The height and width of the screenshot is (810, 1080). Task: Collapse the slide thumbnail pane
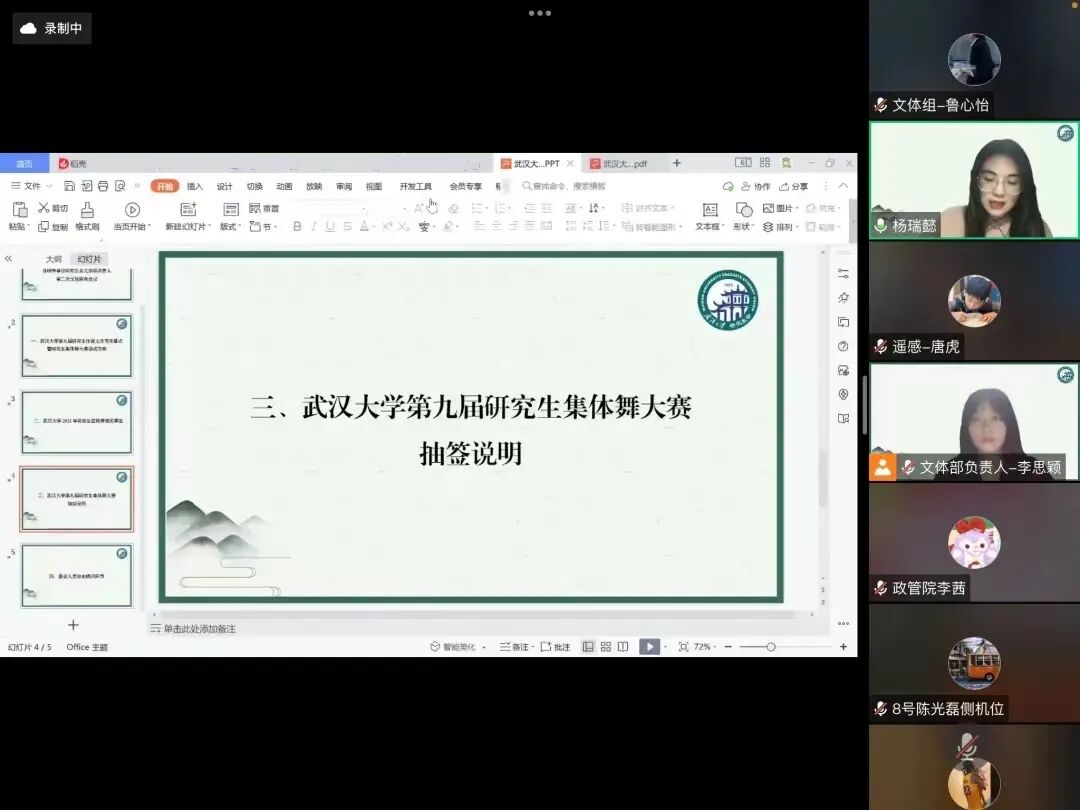(8, 259)
